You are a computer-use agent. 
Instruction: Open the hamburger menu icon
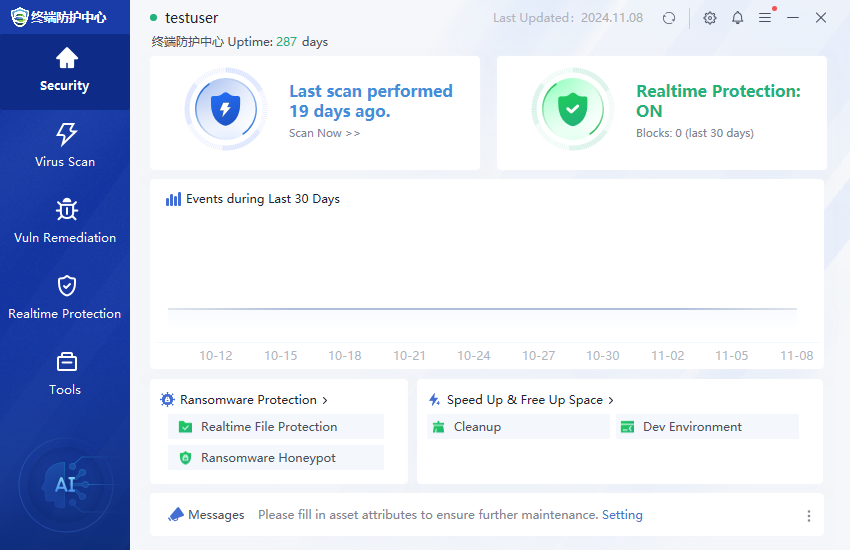click(x=765, y=18)
